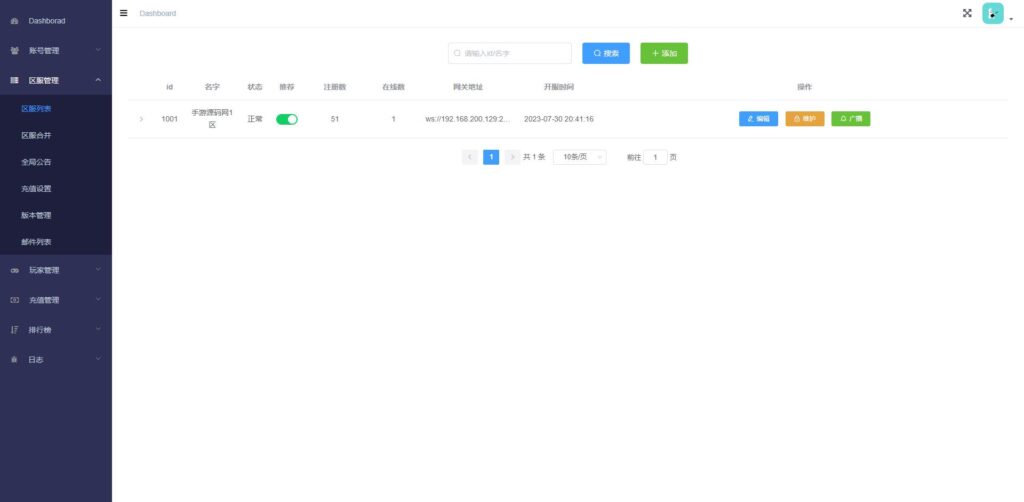Focus the 前往 page jump input

click(655, 157)
